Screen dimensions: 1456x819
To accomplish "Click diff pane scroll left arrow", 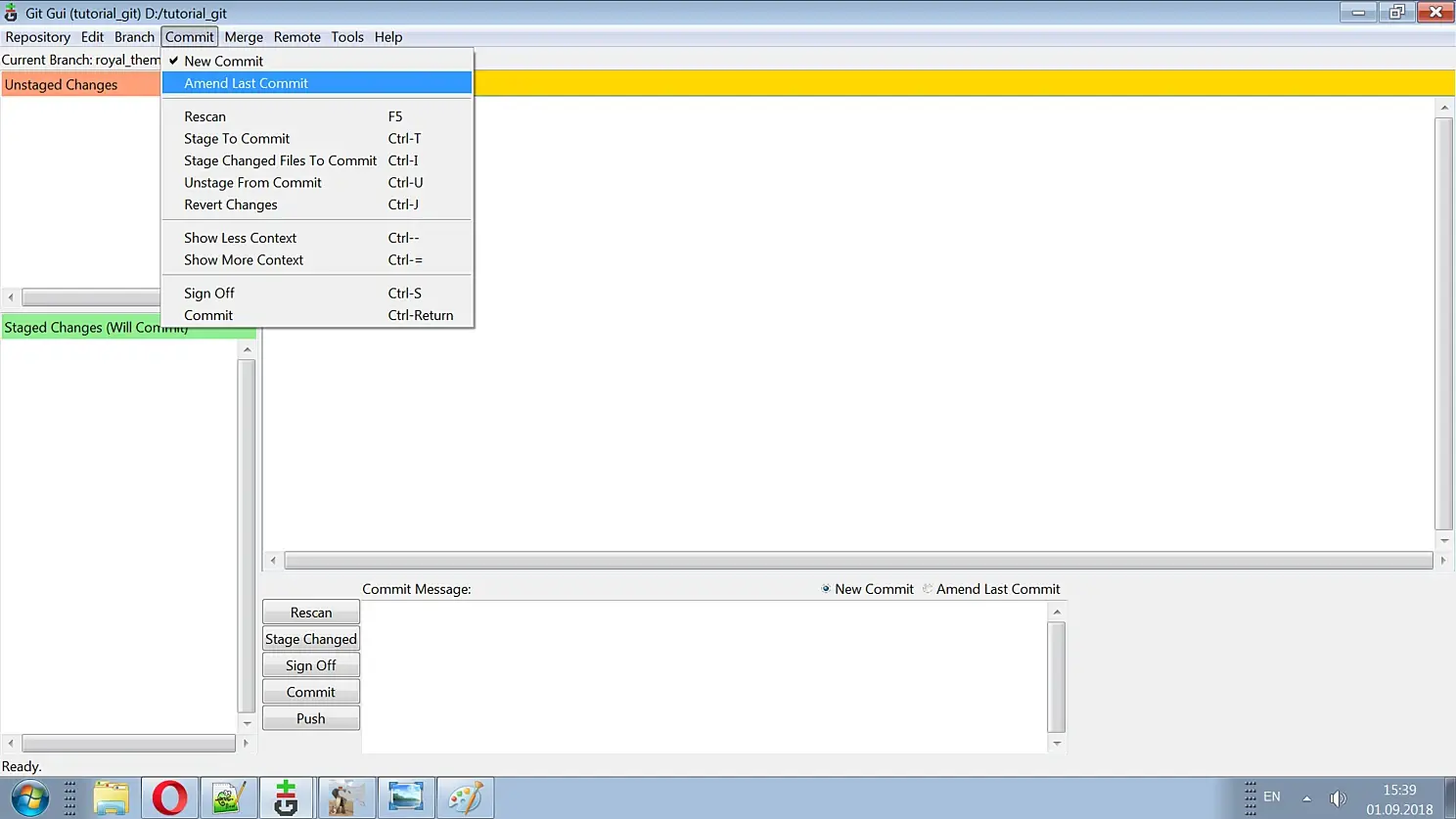I will (273, 561).
